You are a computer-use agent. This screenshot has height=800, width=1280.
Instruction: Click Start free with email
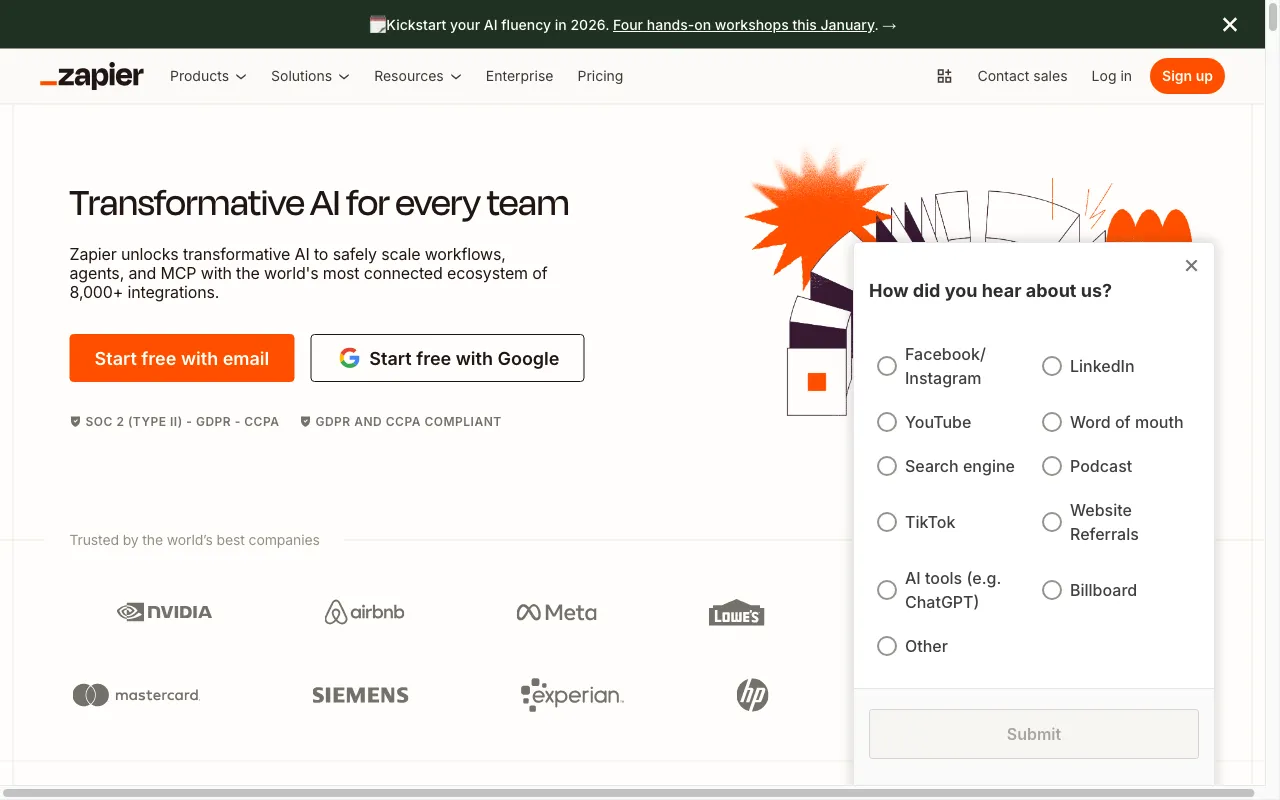click(x=182, y=358)
